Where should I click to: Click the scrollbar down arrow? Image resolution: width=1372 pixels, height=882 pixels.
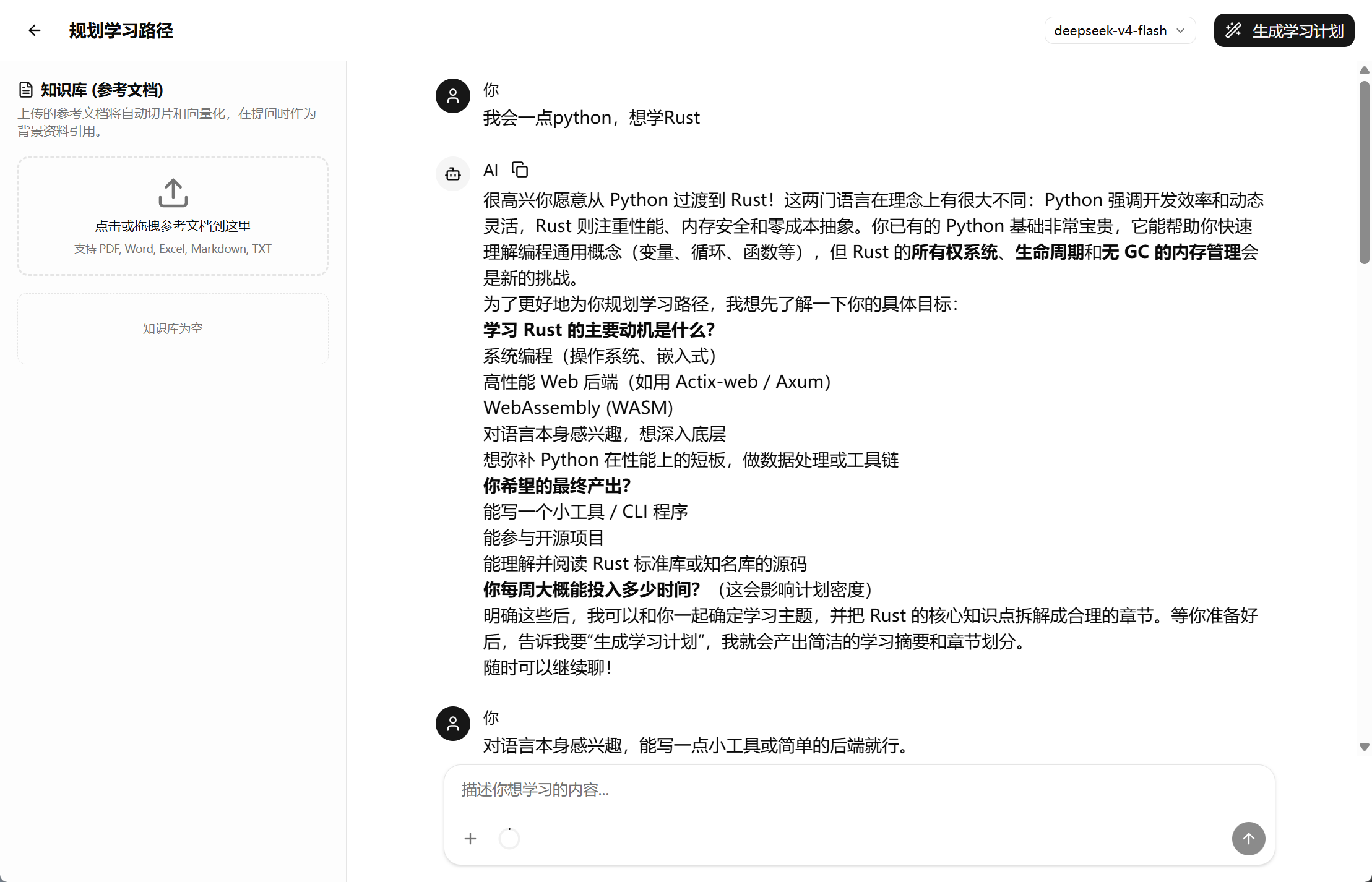coord(1365,747)
